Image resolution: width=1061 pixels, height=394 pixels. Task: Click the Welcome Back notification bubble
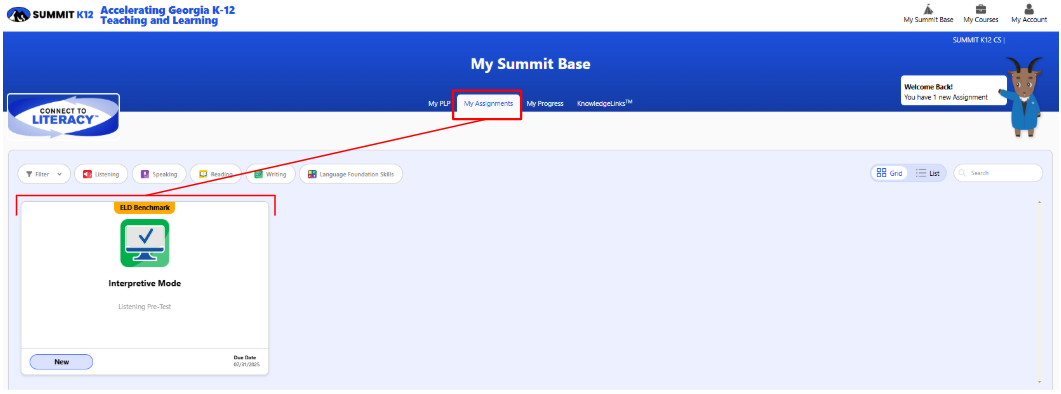tap(953, 91)
